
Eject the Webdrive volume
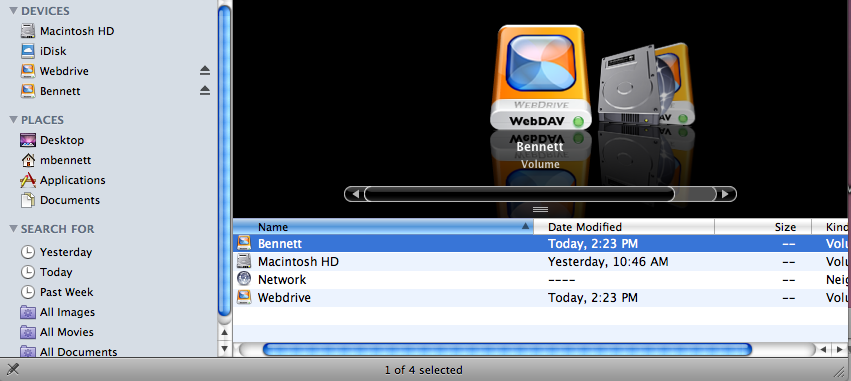click(205, 71)
